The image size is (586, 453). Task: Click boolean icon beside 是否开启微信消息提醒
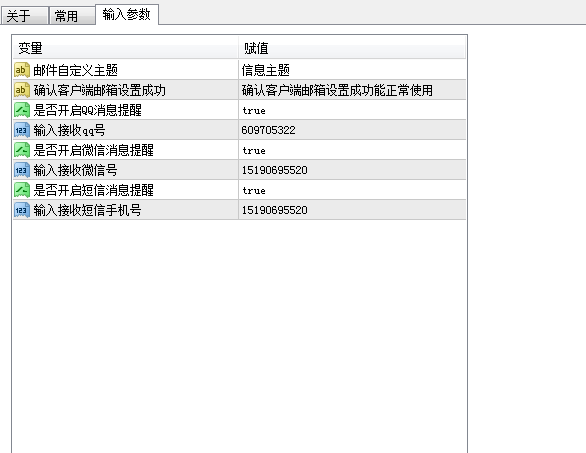[22, 150]
